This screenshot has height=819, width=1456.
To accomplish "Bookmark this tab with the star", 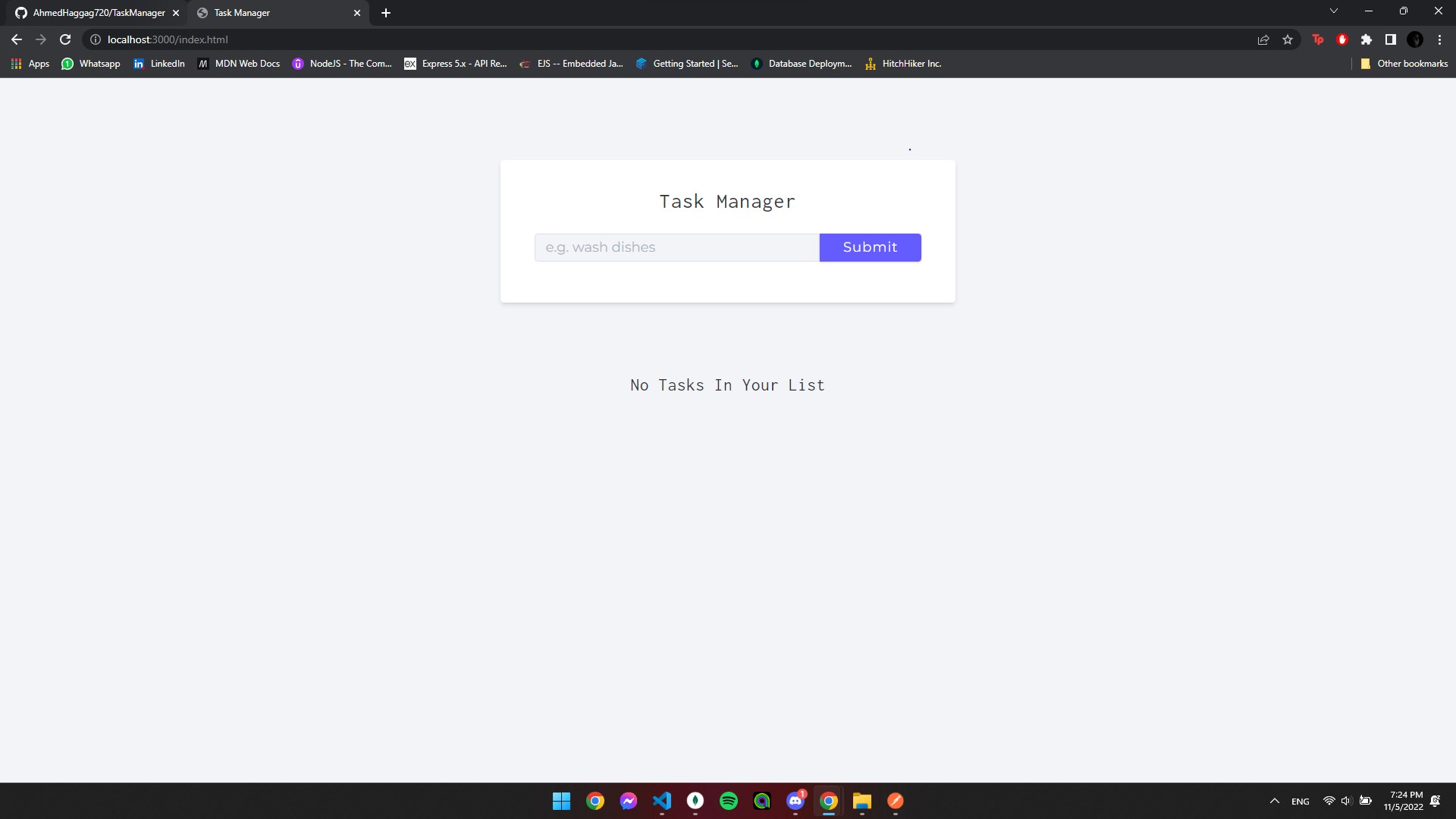I will [1288, 39].
